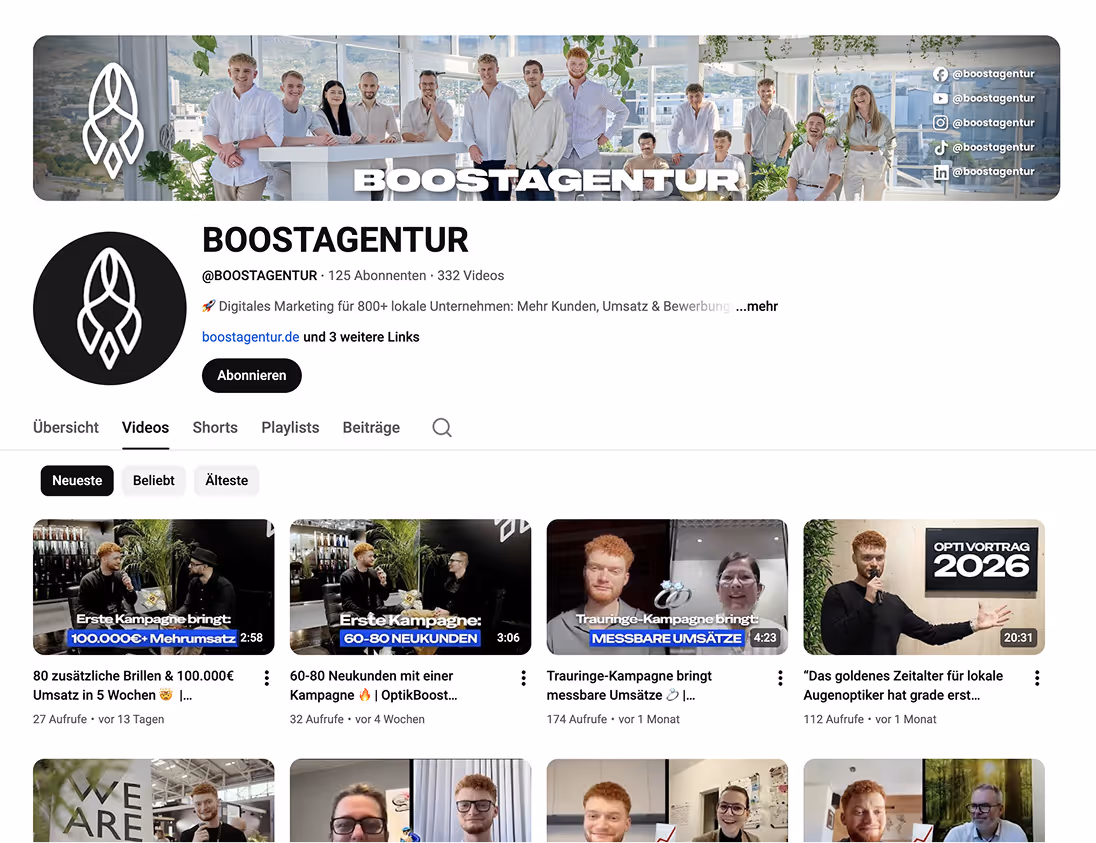Open video title Das goldenes Zeitalter für lokale
The image size is (1096, 843).
point(903,686)
